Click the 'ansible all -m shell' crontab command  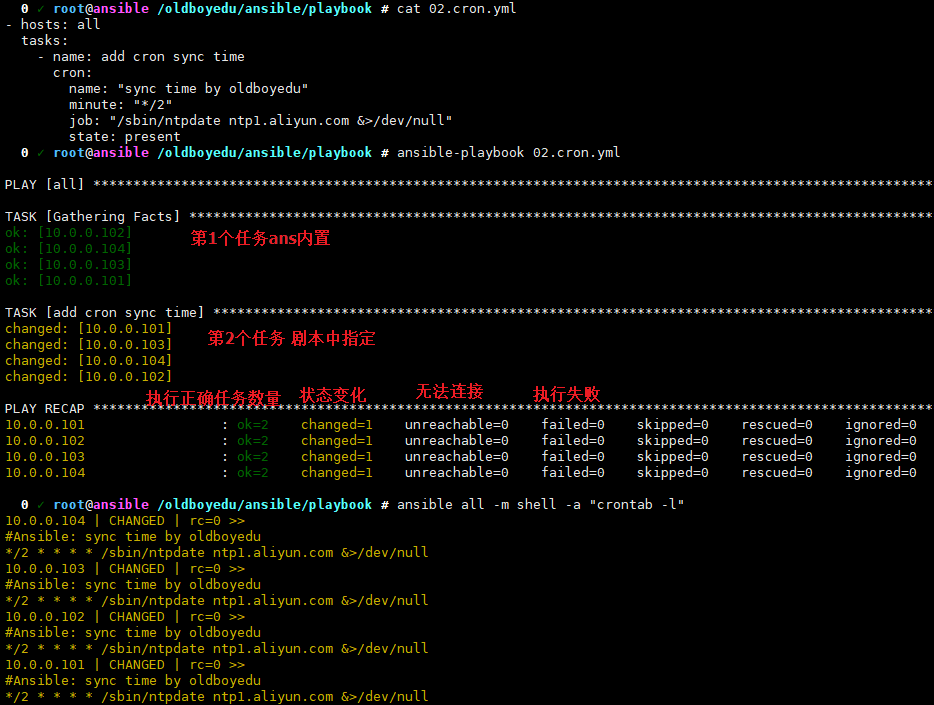coord(540,504)
